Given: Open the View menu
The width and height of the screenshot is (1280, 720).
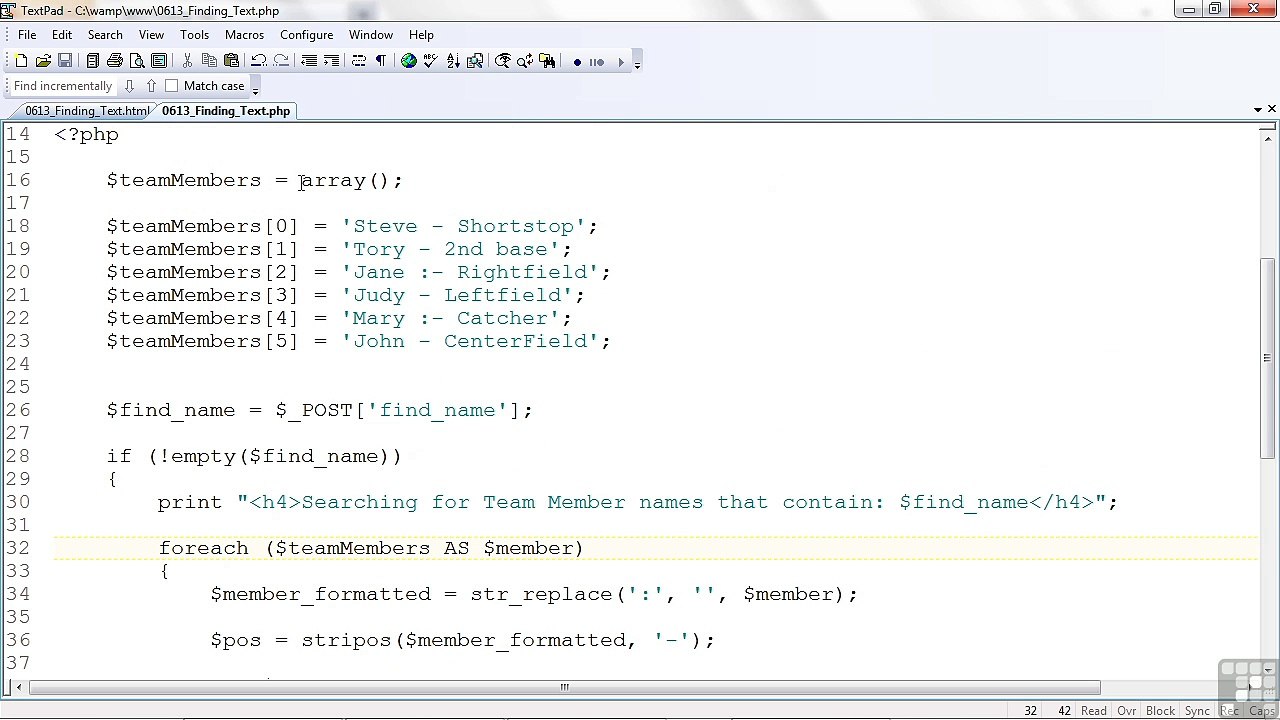Looking at the screenshot, I should (151, 34).
